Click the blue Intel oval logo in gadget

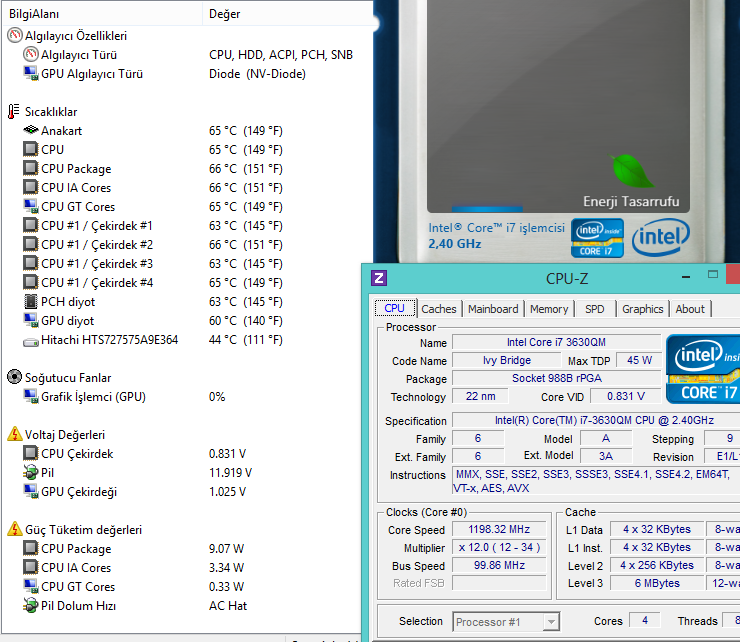661,237
